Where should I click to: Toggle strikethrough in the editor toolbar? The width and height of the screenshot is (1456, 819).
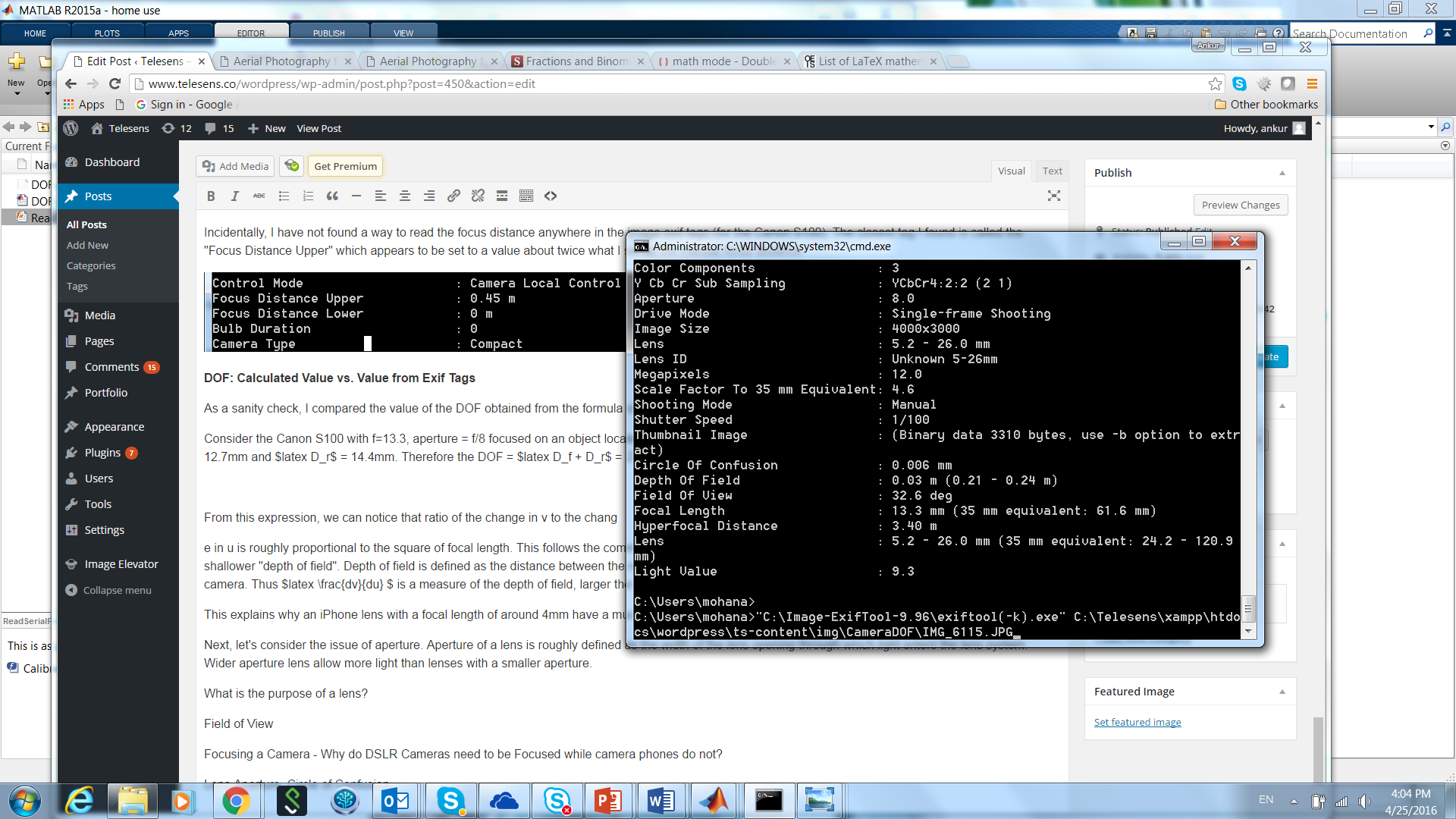pyautogui.click(x=259, y=196)
